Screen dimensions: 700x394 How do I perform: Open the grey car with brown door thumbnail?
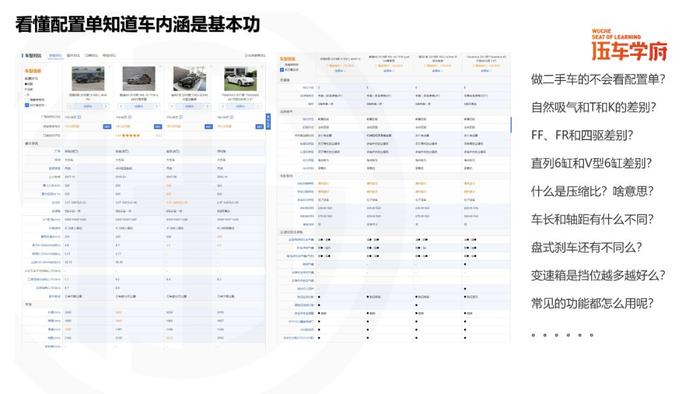point(139,79)
